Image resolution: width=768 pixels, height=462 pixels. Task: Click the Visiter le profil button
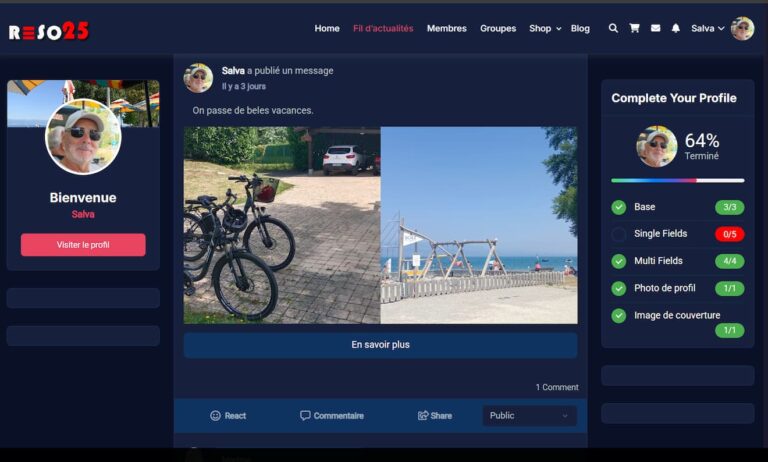coord(83,245)
